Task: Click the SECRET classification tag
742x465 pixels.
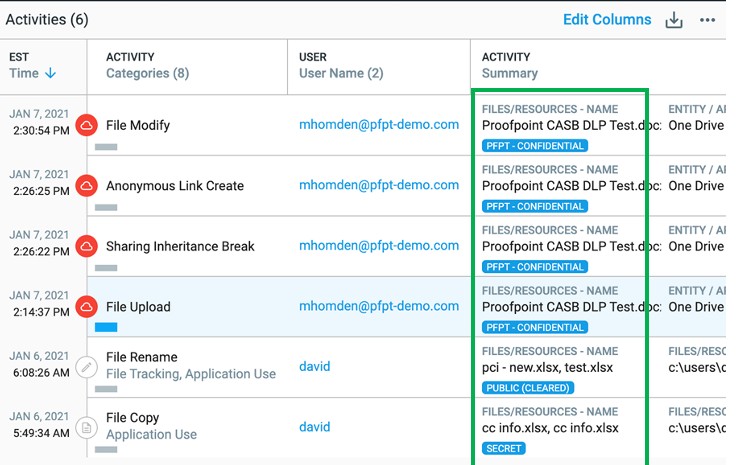Action: point(504,448)
